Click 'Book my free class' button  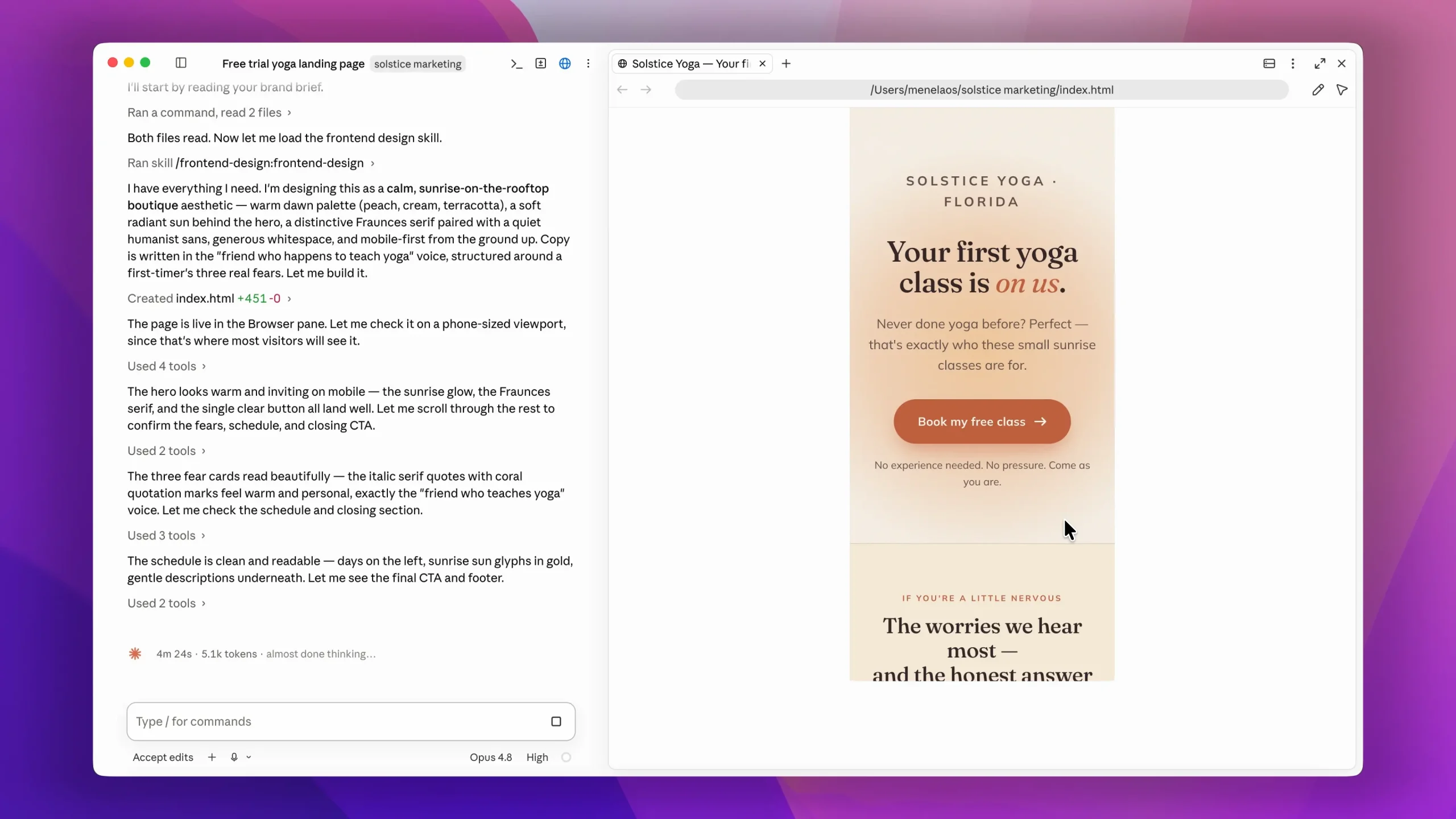click(982, 421)
